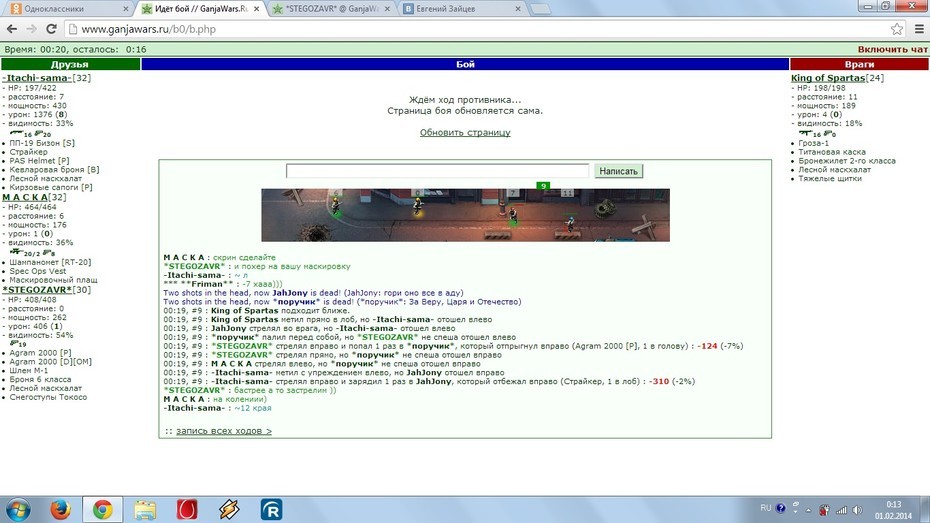The width and height of the screenshot is (930, 523).
Task: Click the Враги header
Action: pyautogui.click(x=859, y=64)
